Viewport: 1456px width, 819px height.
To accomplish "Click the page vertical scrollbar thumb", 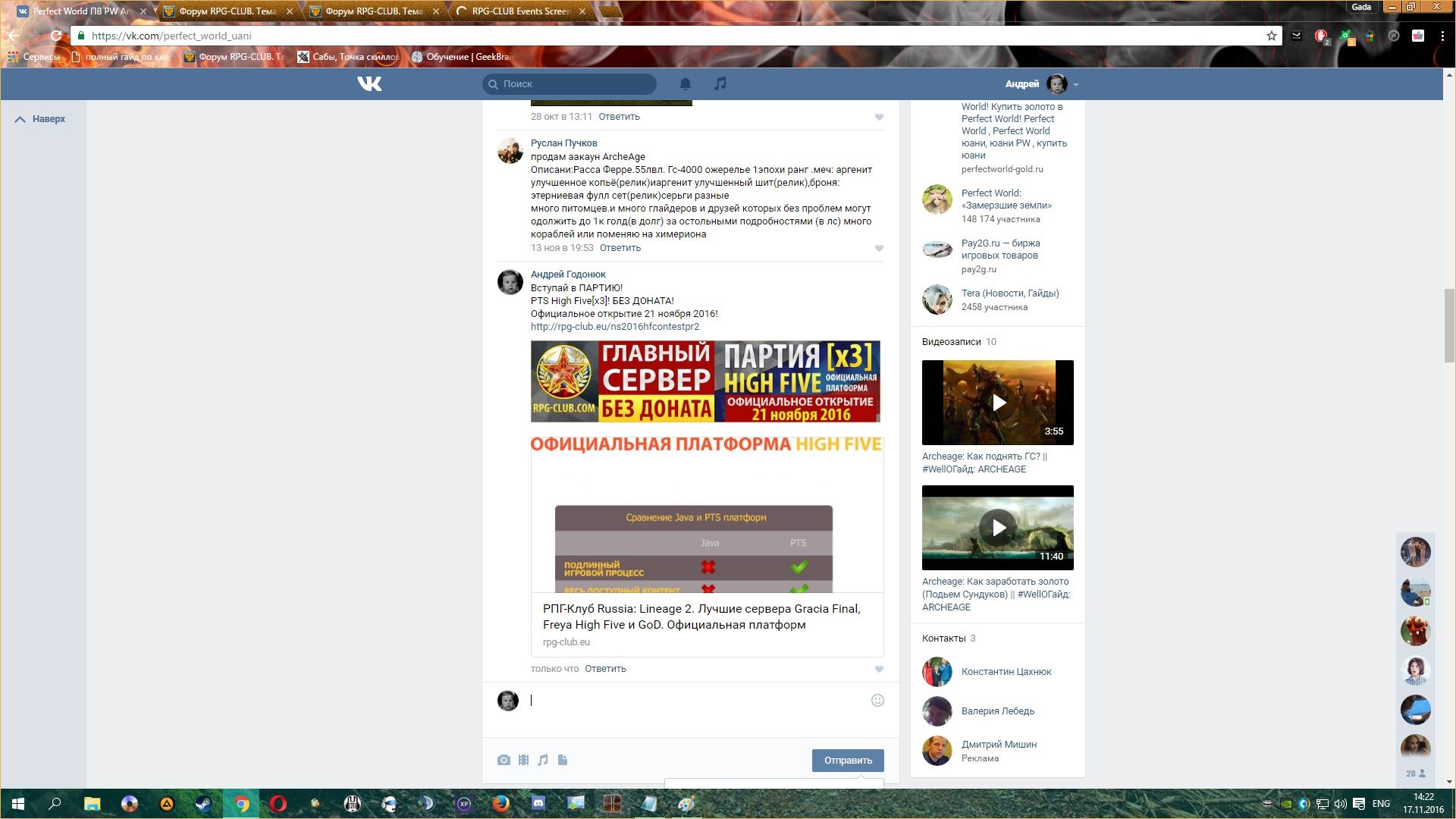I will (x=1449, y=326).
